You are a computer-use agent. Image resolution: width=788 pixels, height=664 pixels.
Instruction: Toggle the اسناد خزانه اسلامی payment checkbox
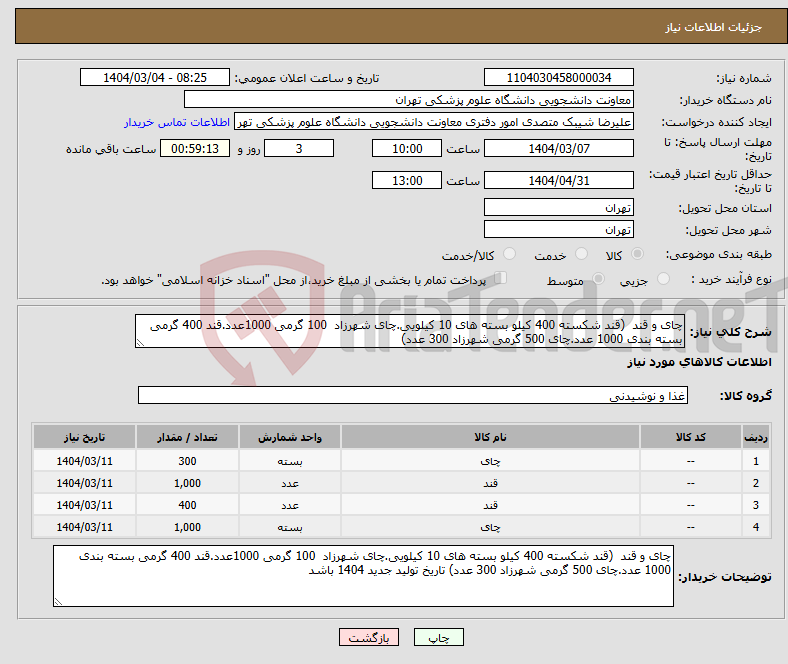pyautogui.click(x=501, y=278)
